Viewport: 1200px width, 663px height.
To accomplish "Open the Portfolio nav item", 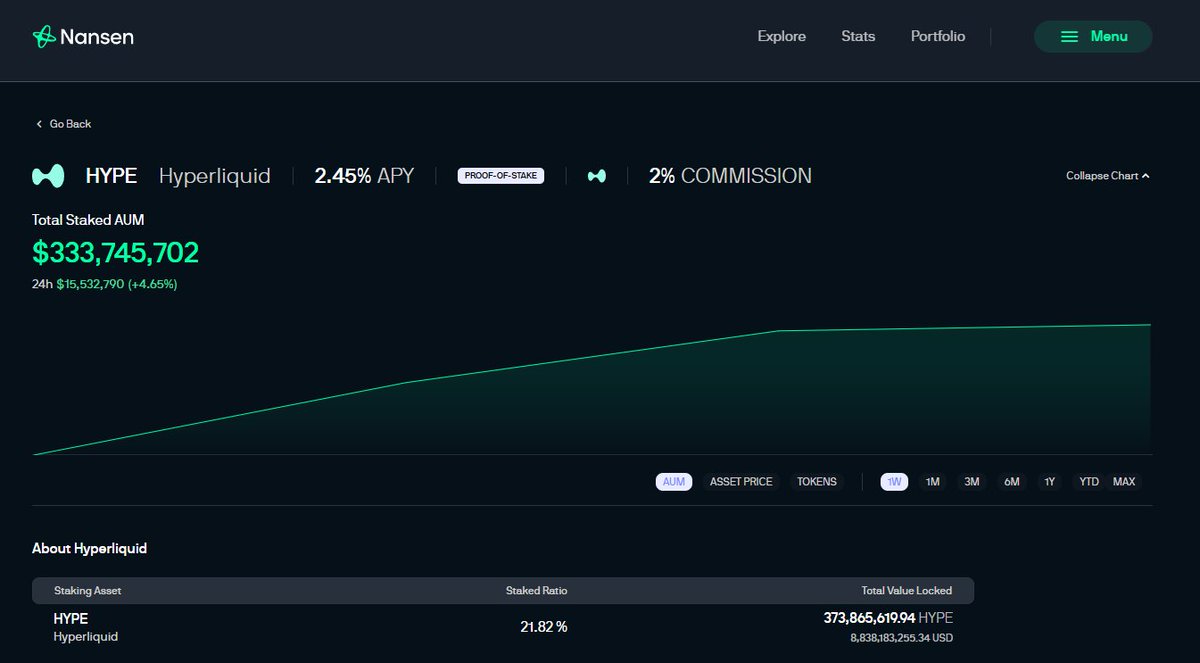I will [x=938, y=36].
